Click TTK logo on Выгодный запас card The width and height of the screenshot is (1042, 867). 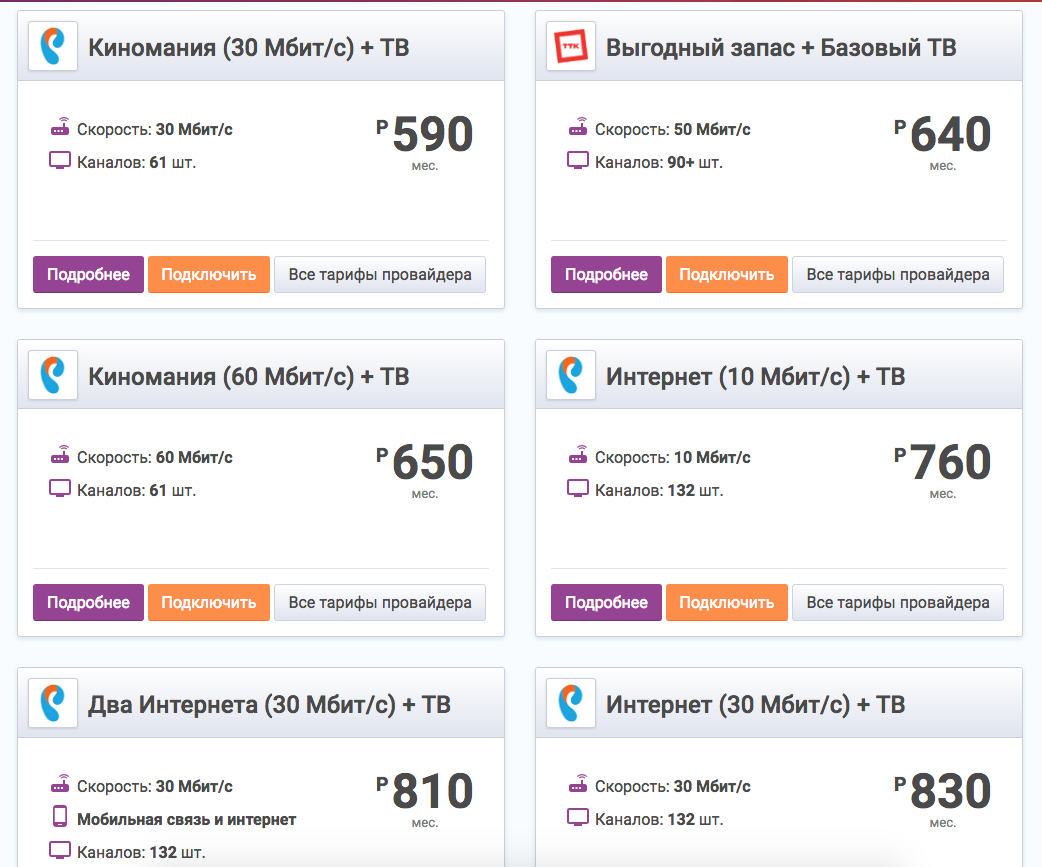(x=571, y=47)
